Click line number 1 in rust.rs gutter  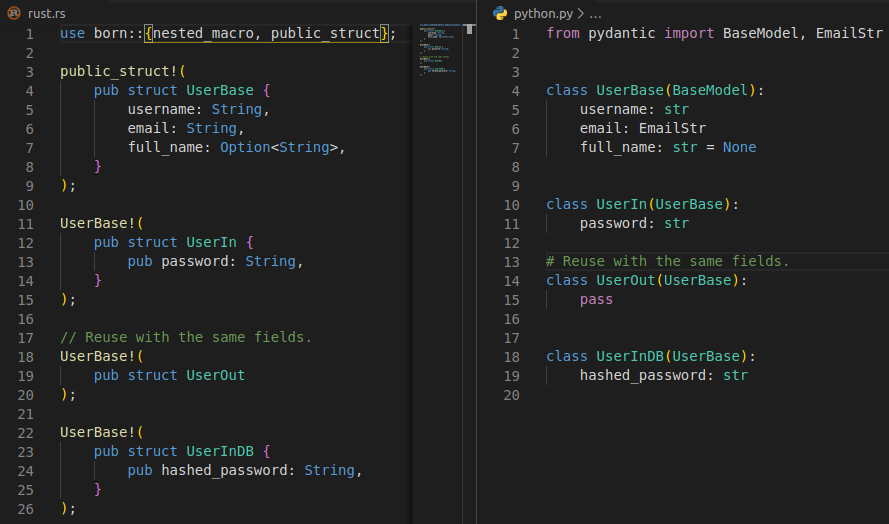[x=29, y=34]
